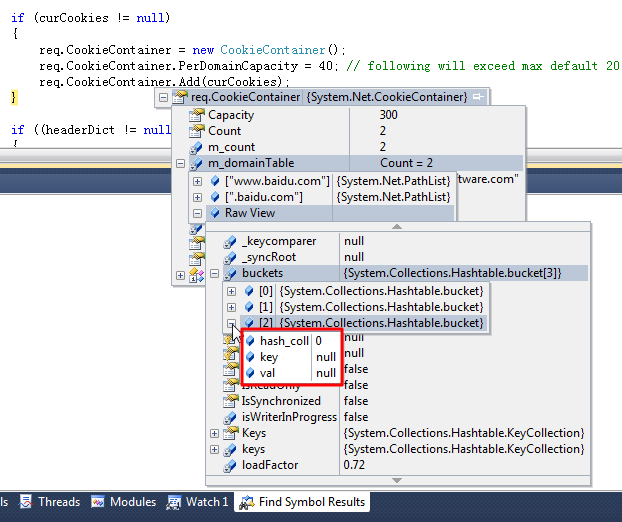Click the curCookies null-check line
This screenshot has width=622, height=522.
(x=90, y=18)
